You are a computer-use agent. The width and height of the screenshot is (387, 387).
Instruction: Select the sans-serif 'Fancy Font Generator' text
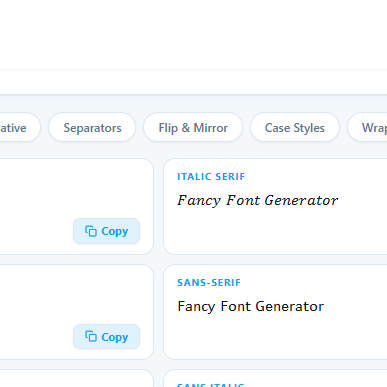coord(250,306)
